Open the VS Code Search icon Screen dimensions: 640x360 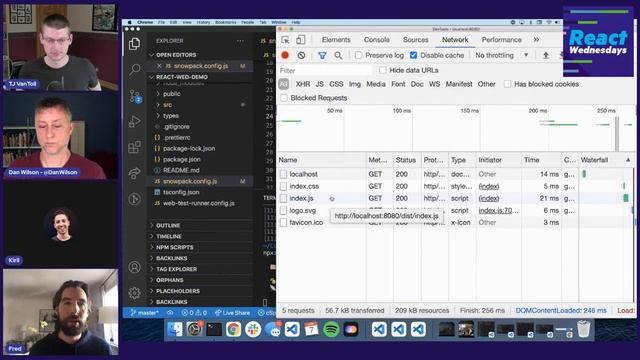(134, 69)
